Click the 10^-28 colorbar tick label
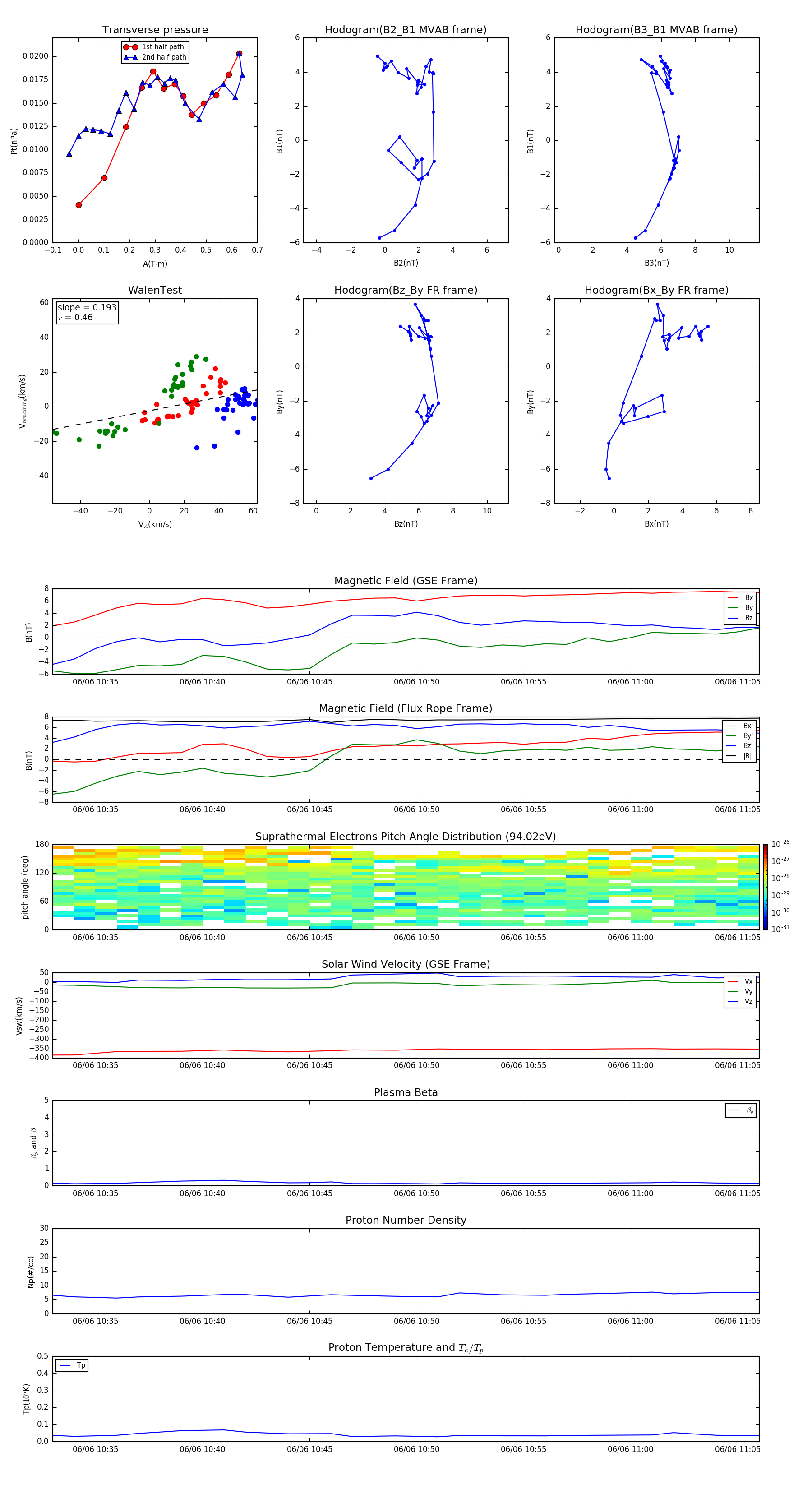812x1489 pixels. click(780, 878)
